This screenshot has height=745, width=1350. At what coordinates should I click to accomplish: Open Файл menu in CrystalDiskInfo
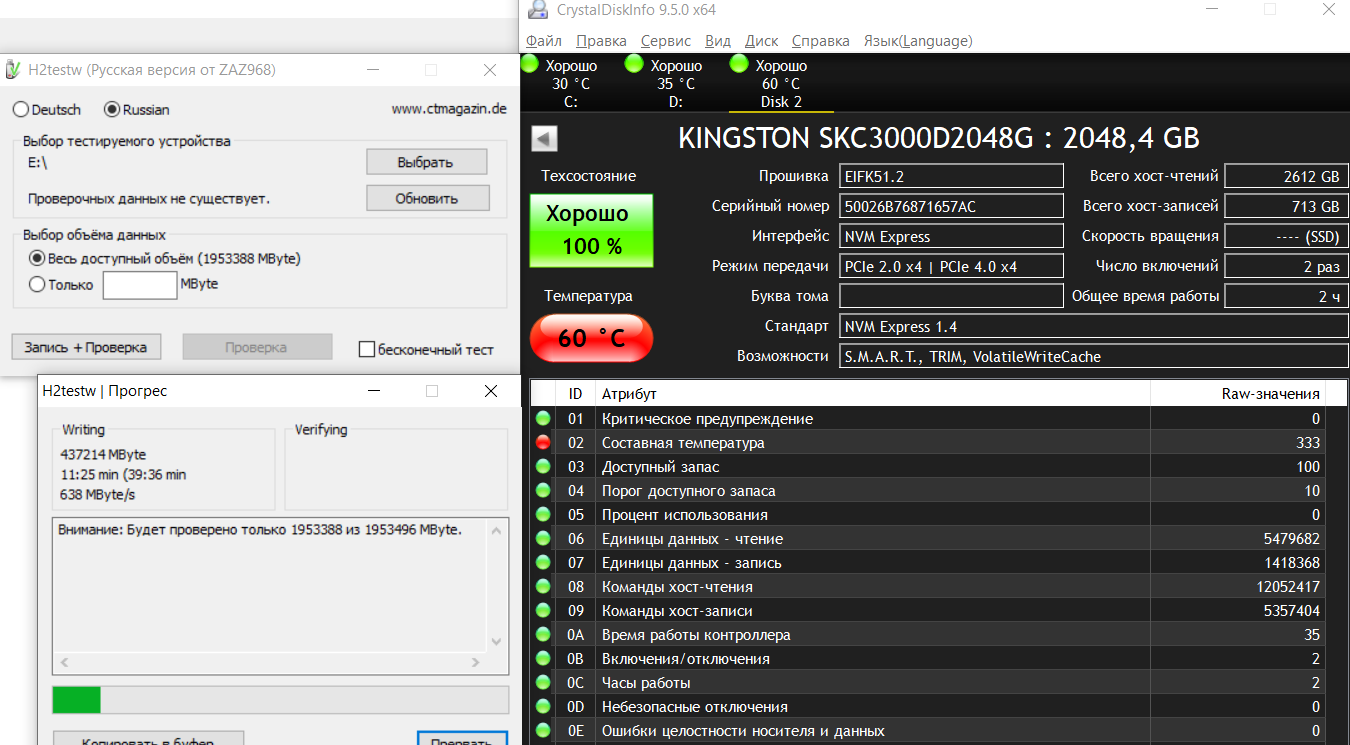point(543,41)
